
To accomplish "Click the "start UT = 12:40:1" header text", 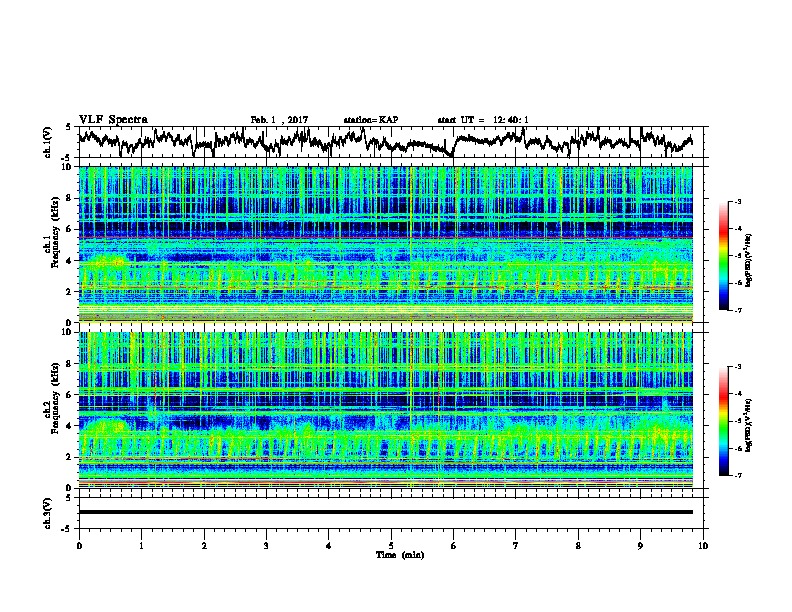I will (x=483, y=120).
